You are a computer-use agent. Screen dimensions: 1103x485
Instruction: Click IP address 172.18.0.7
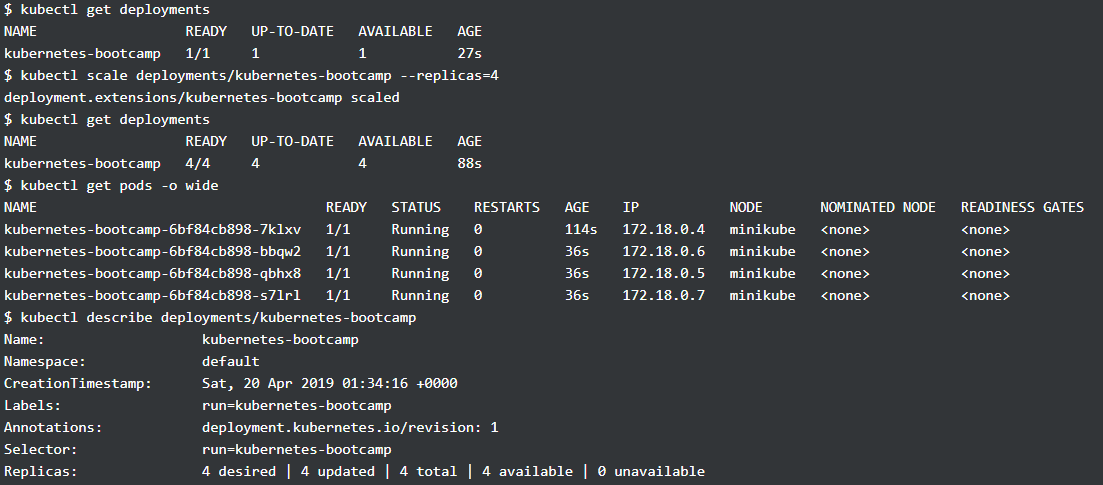[x=663, y=295]
